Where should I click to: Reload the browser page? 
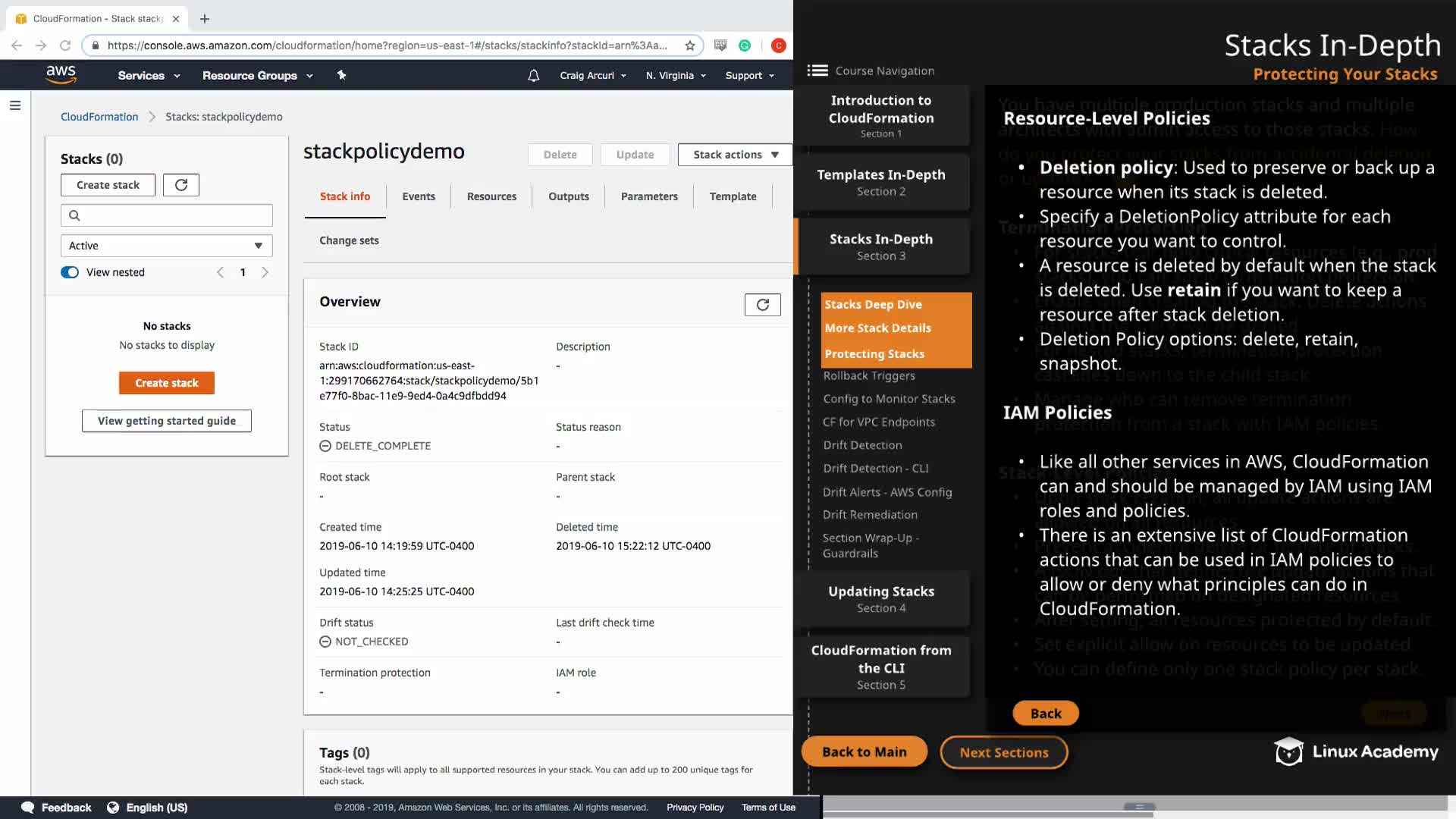tap(65, 45)
